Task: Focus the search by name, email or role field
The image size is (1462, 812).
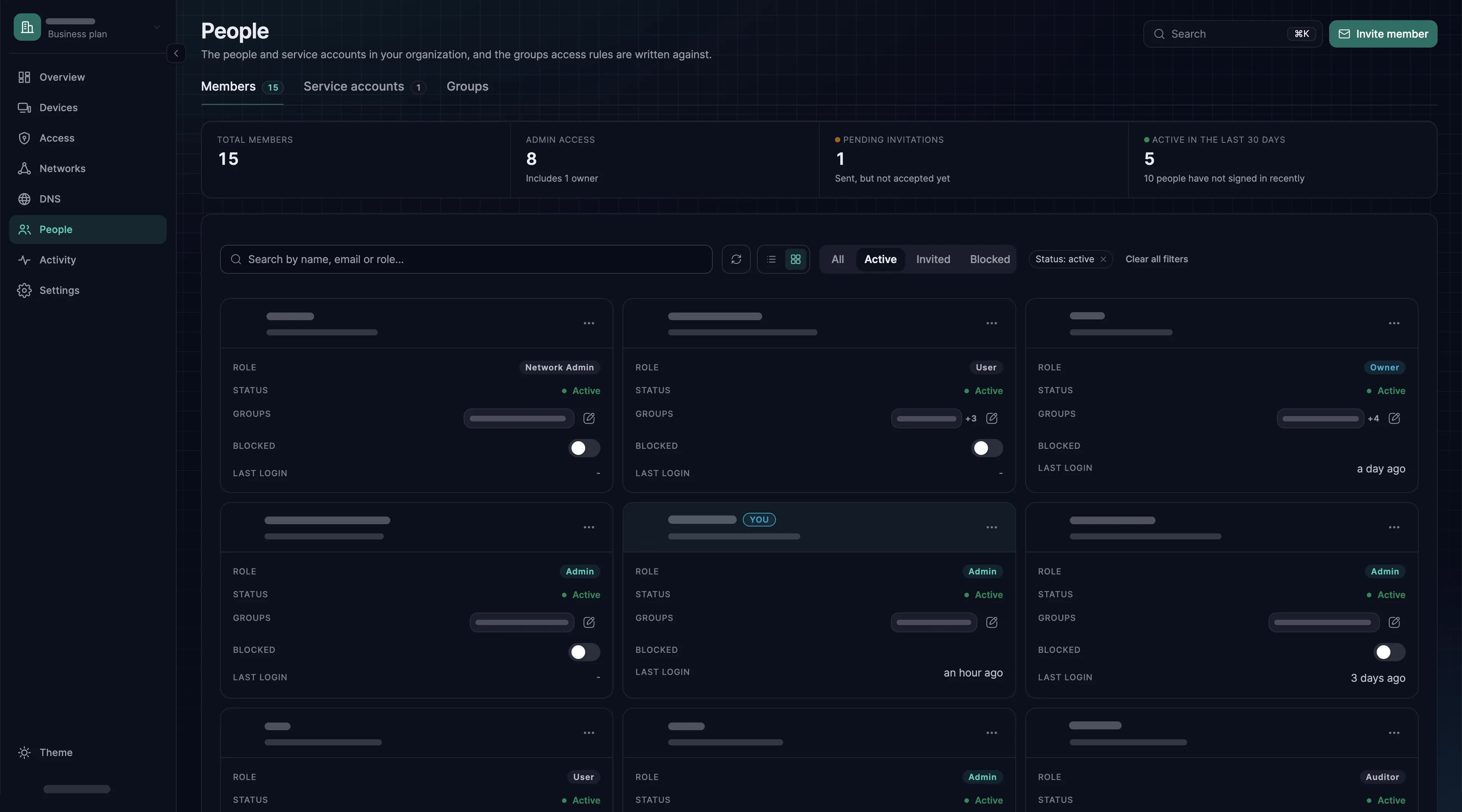Action: tap(466, 259)
